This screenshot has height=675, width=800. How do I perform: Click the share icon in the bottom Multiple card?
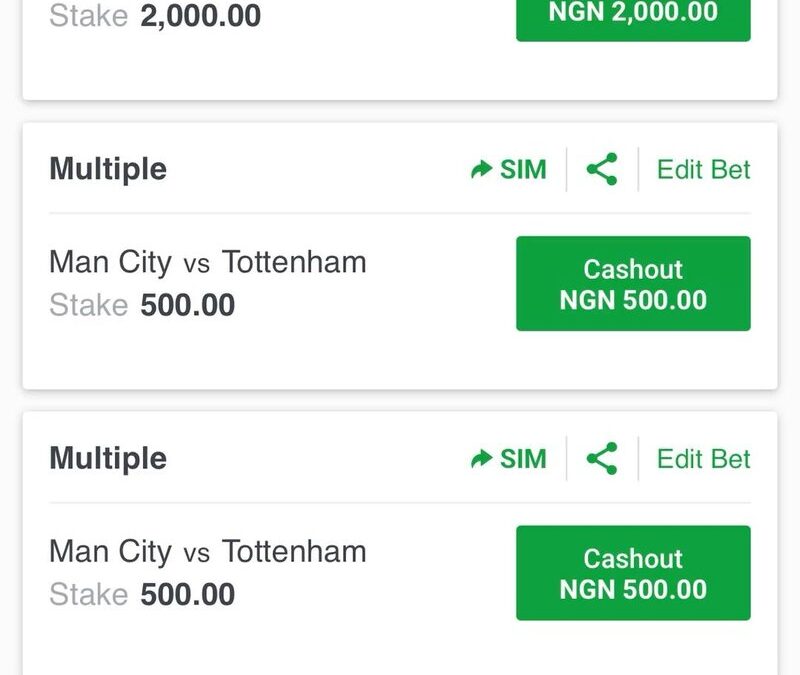click(602, 458)
